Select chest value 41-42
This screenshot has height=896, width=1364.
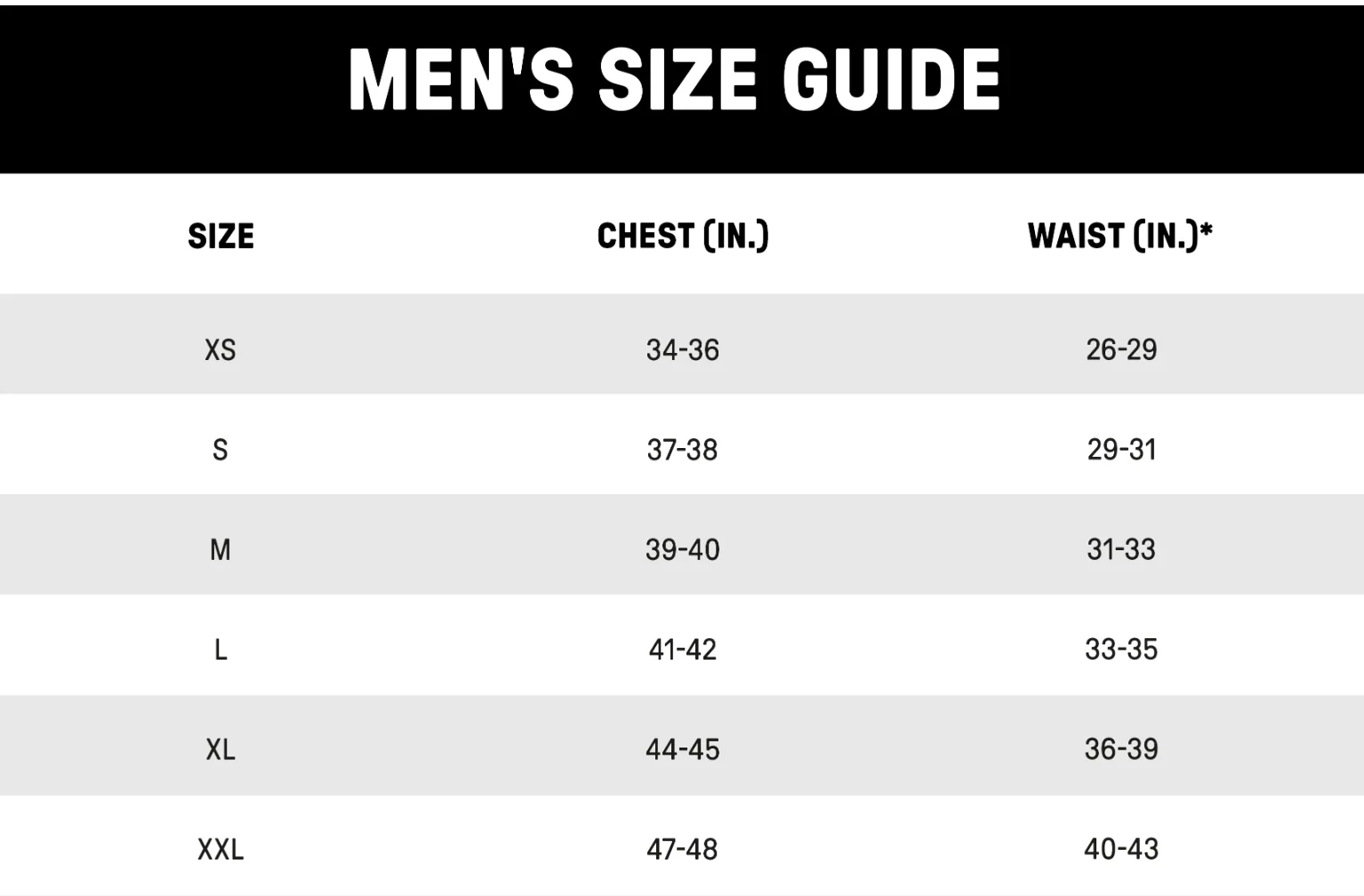(683, 650)
